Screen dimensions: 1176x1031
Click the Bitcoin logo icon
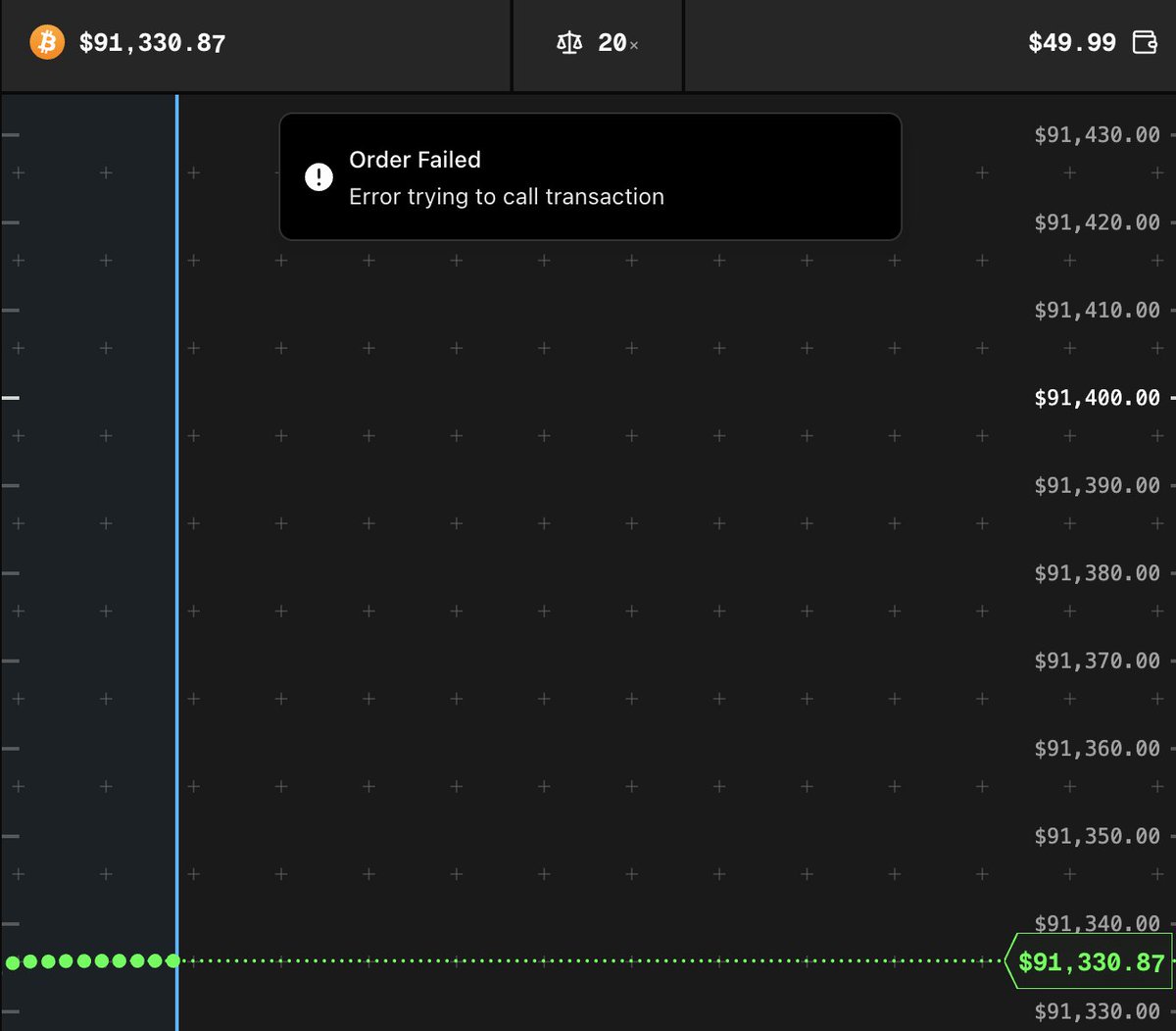point(47,43)
